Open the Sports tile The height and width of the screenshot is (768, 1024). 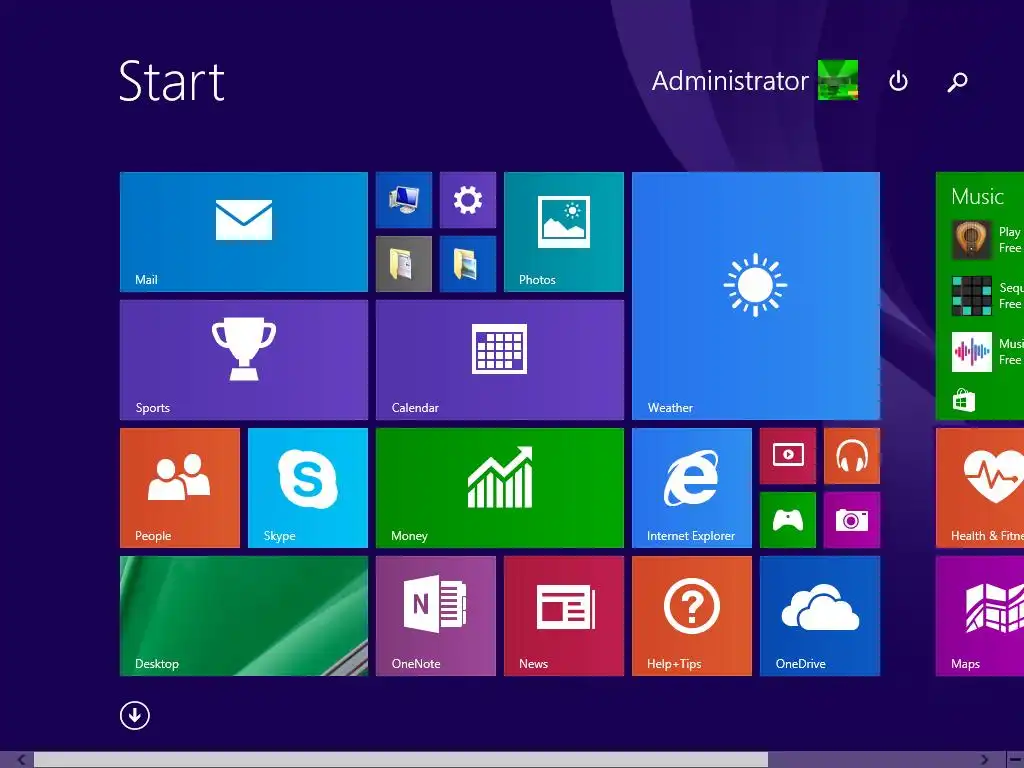tap(244, 360)
